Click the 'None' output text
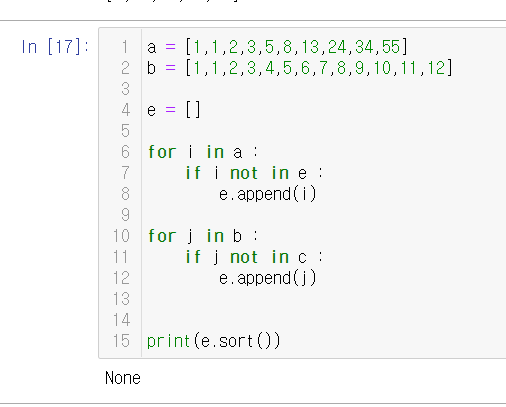506x407 pixels. (123, 378)
